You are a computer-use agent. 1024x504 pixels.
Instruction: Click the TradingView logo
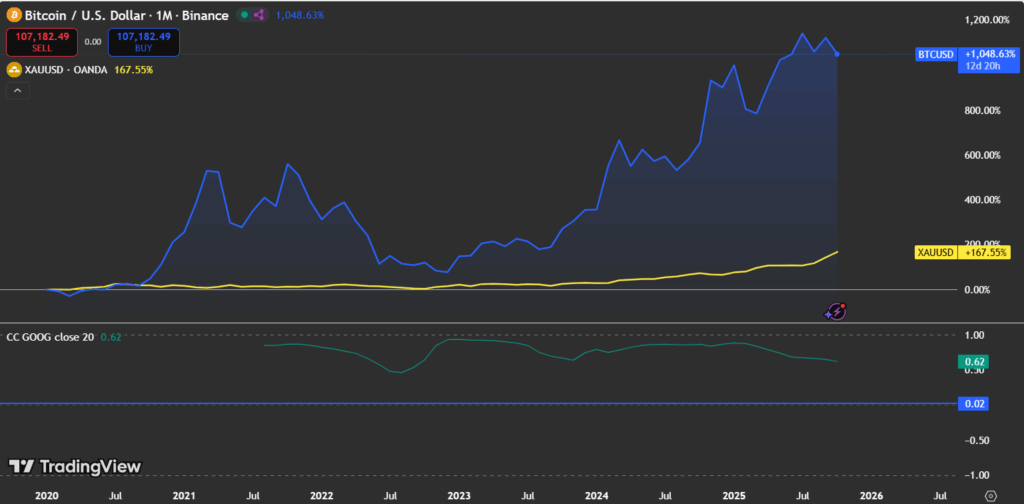pyautogui.click(x=75, y=466)
